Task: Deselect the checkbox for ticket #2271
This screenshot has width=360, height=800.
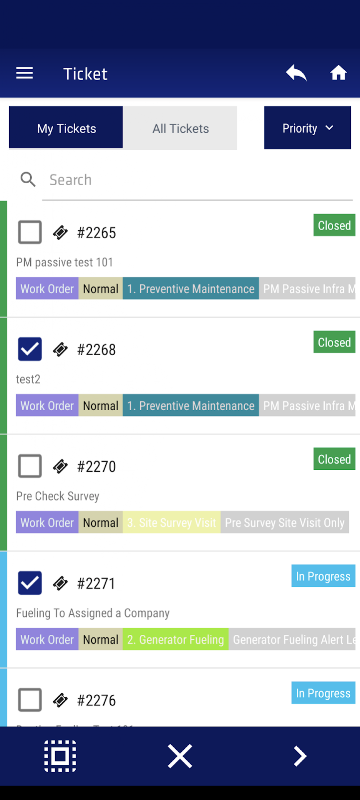Action: click(30, 583)
